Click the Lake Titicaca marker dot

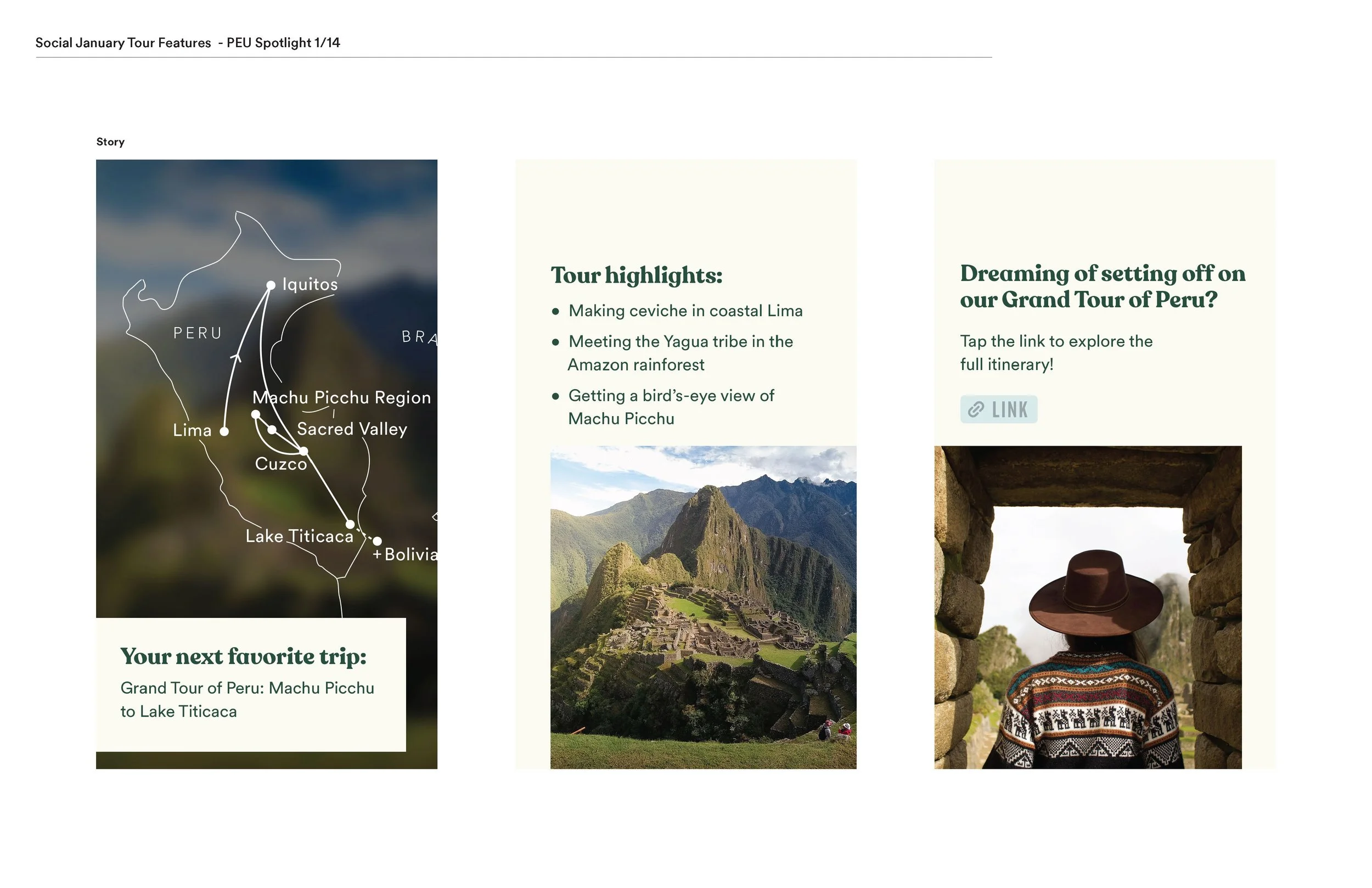point(350,524)
